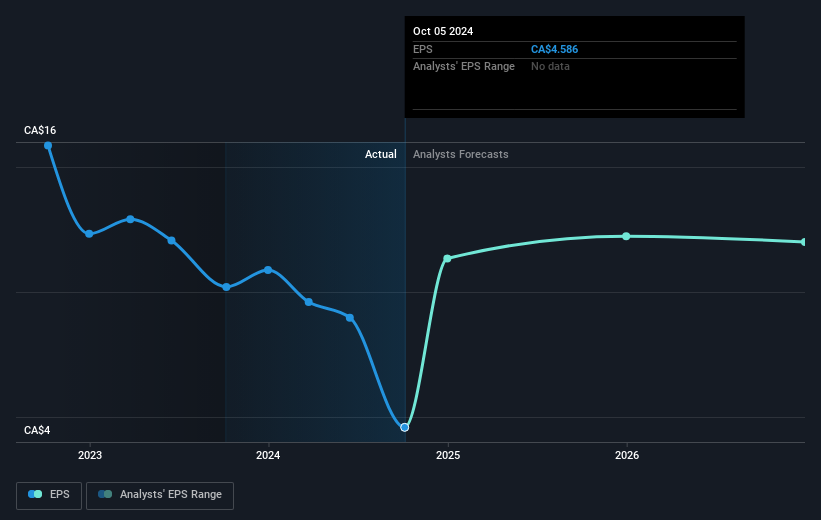Screen dimensions: 821x520
Task: Click the 2024 x-axis label
Action: coord(268,455)
